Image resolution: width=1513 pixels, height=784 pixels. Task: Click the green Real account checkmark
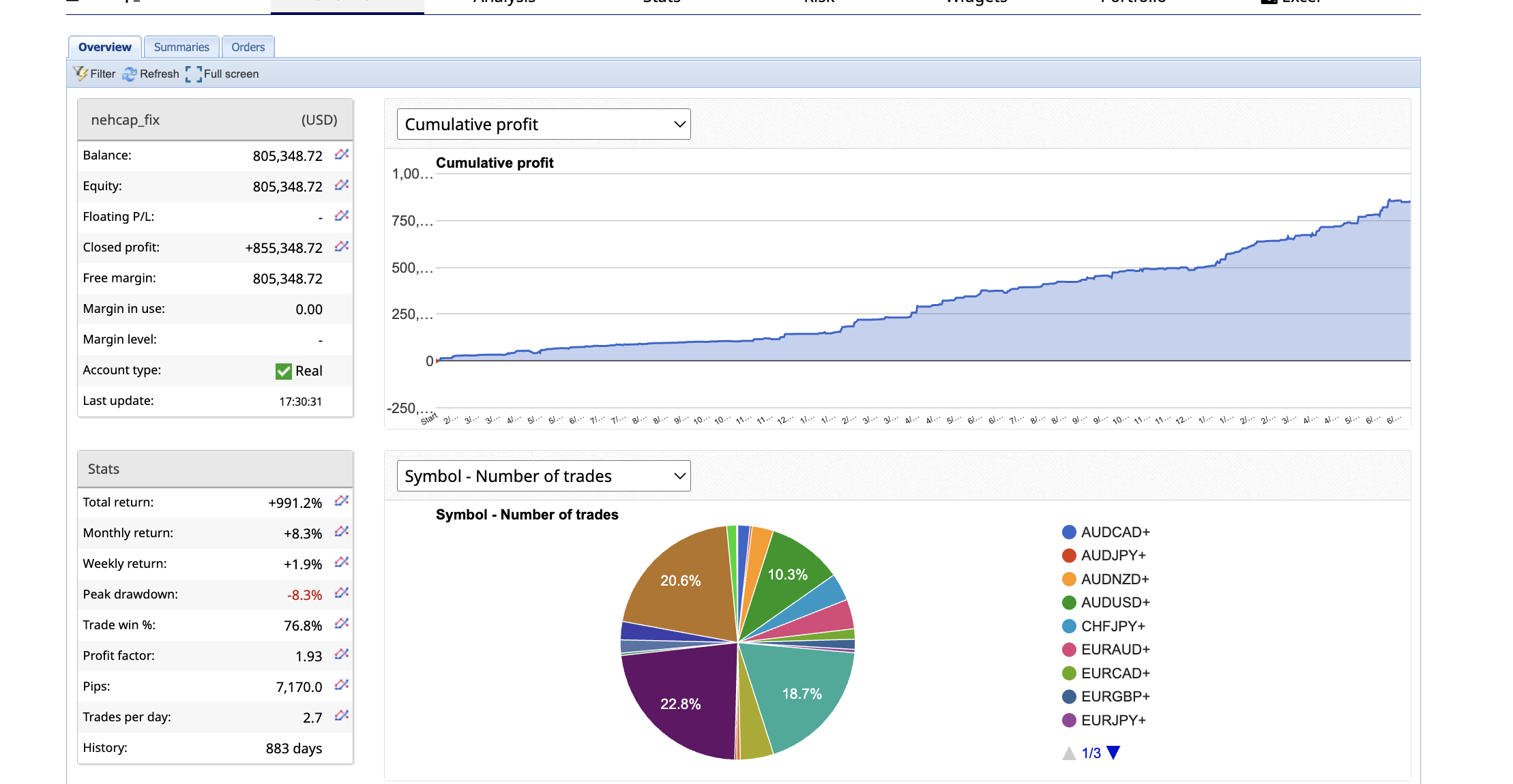(x=283, y=371)
